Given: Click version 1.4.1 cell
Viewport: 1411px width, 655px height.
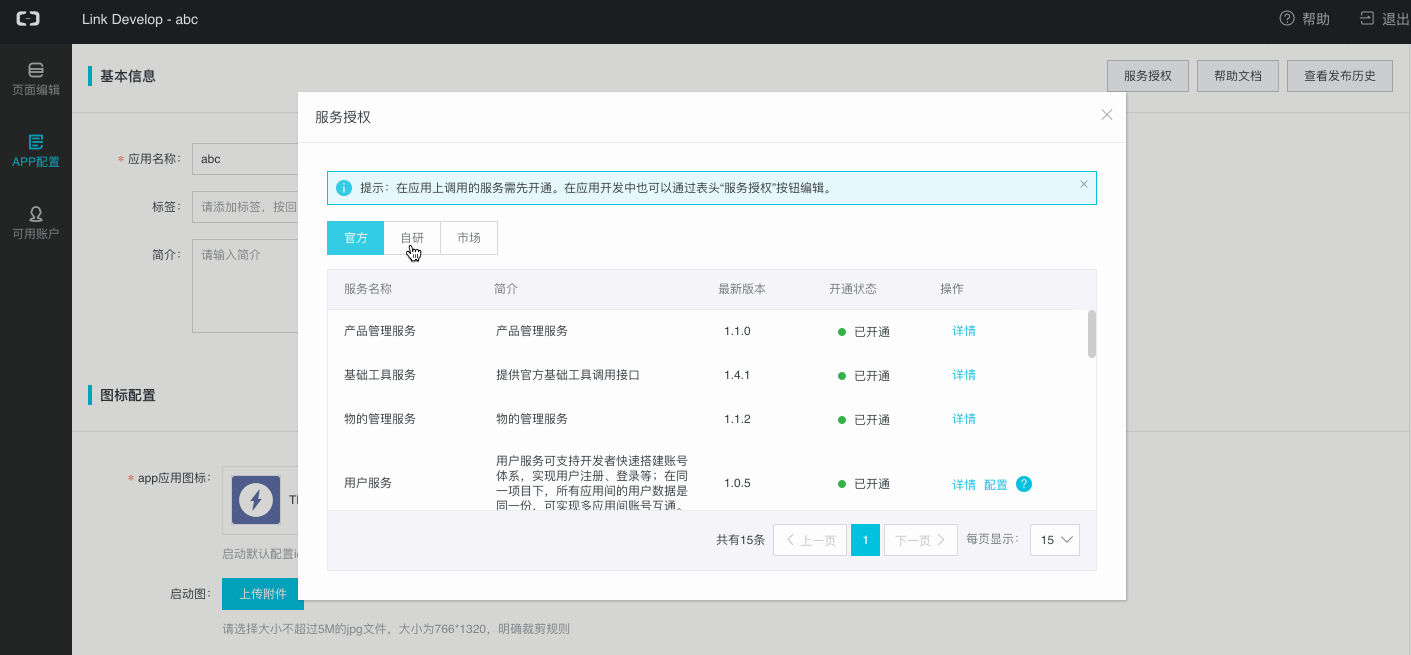Looking at the screenshot, I should [x=737, y=375].
